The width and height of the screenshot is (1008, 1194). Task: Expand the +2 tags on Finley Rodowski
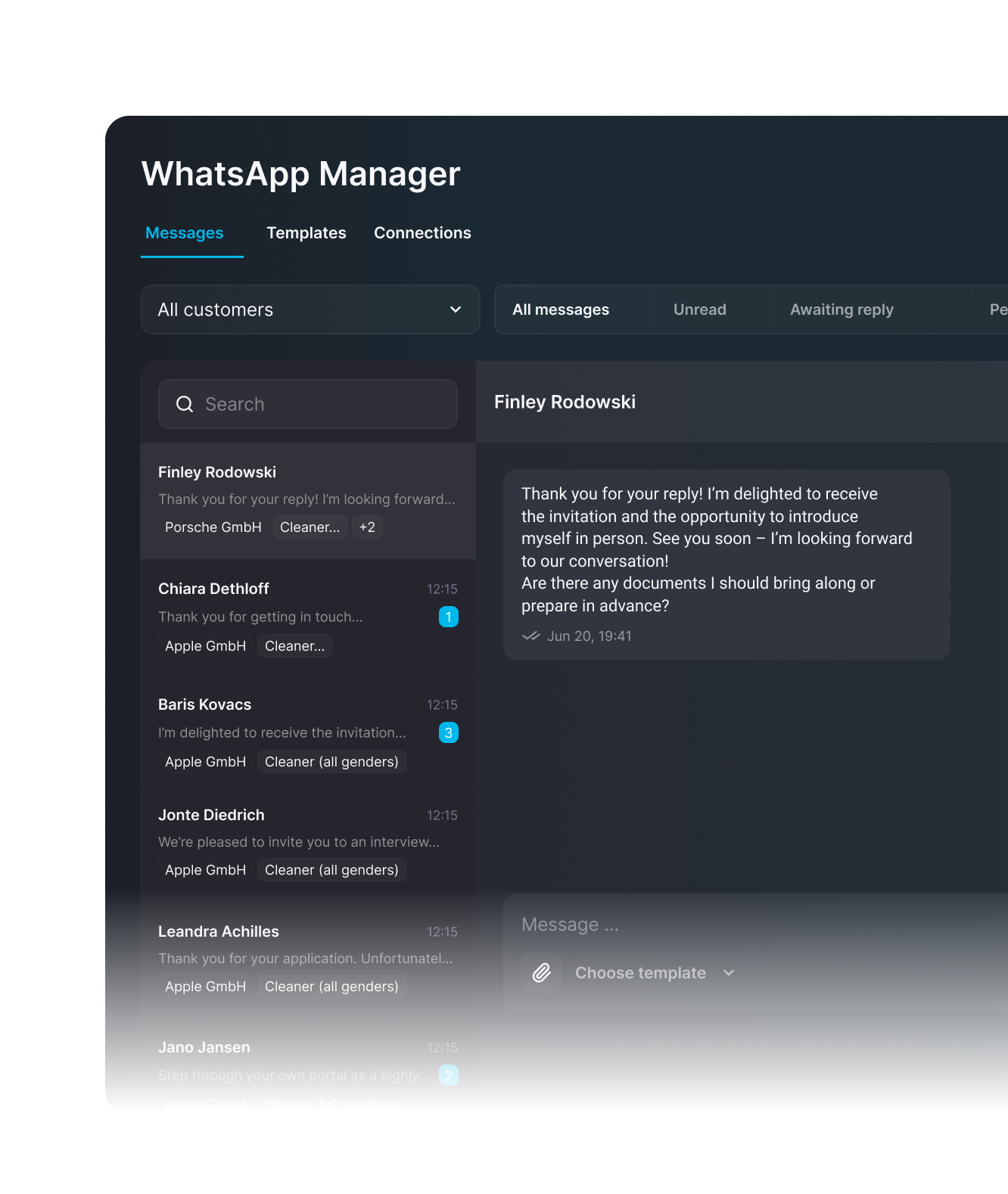pyautogui.click(x=367, y=527)
